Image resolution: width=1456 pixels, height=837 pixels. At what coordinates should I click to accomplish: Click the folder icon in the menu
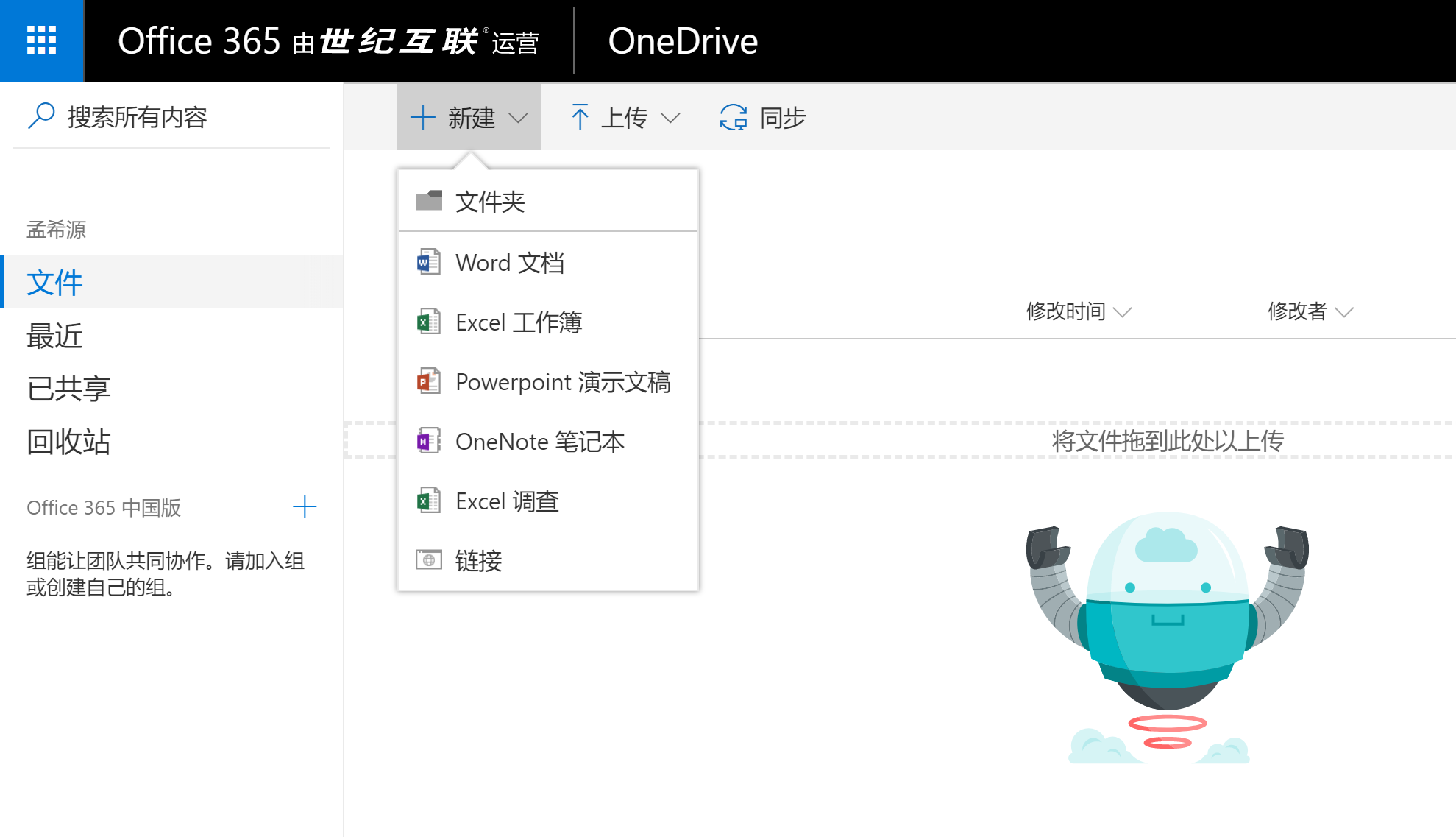(x=429, y=200)
